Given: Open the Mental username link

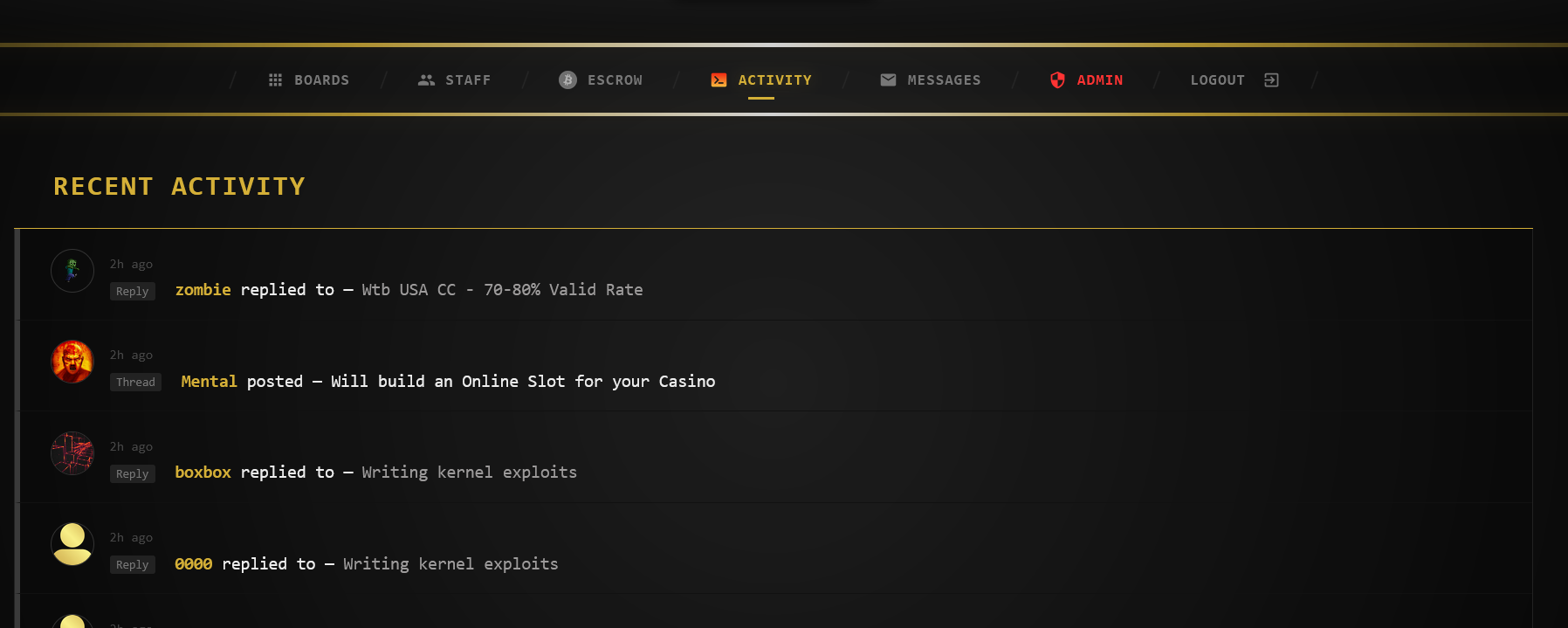Looking at the screenshot, I should [209, 382].
